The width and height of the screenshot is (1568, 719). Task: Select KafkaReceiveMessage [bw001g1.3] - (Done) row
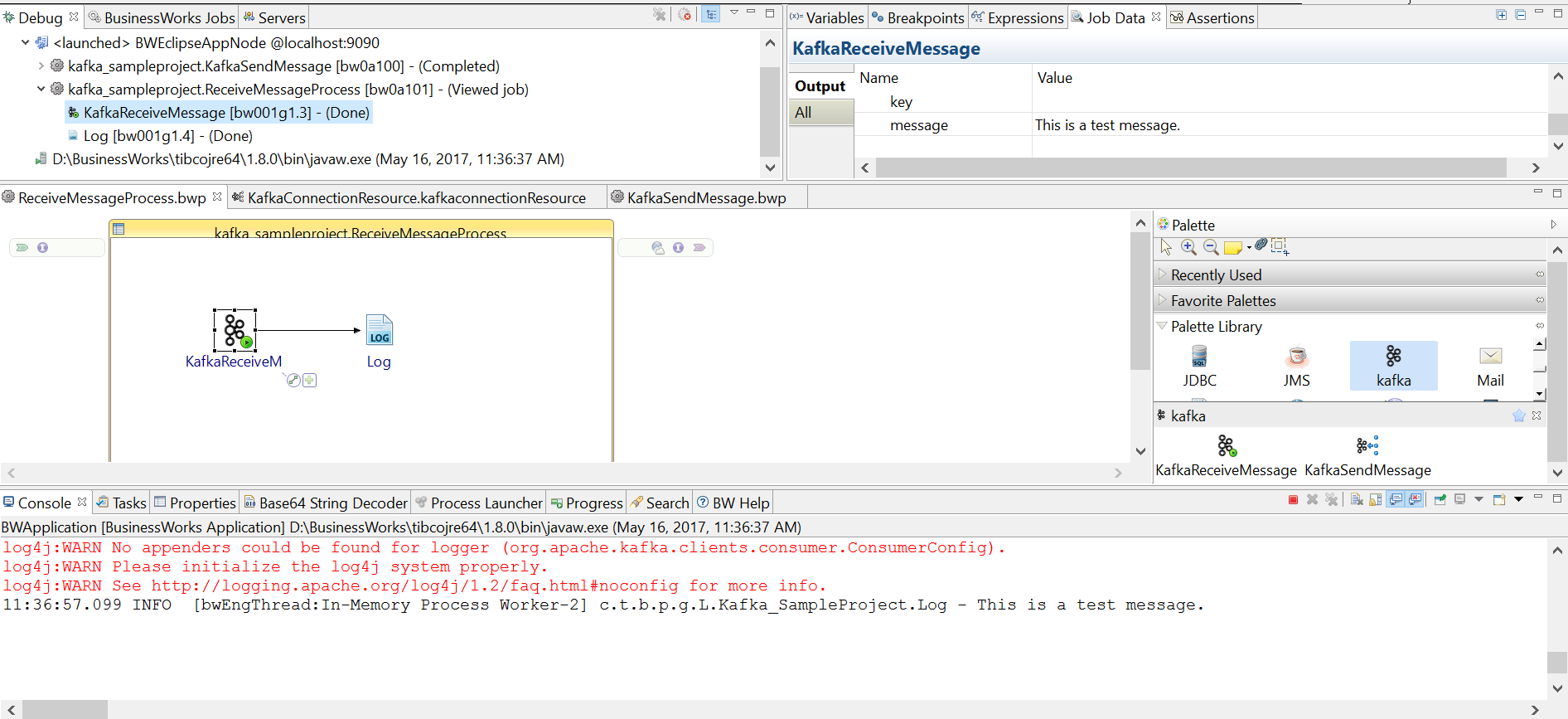point(219,112)
